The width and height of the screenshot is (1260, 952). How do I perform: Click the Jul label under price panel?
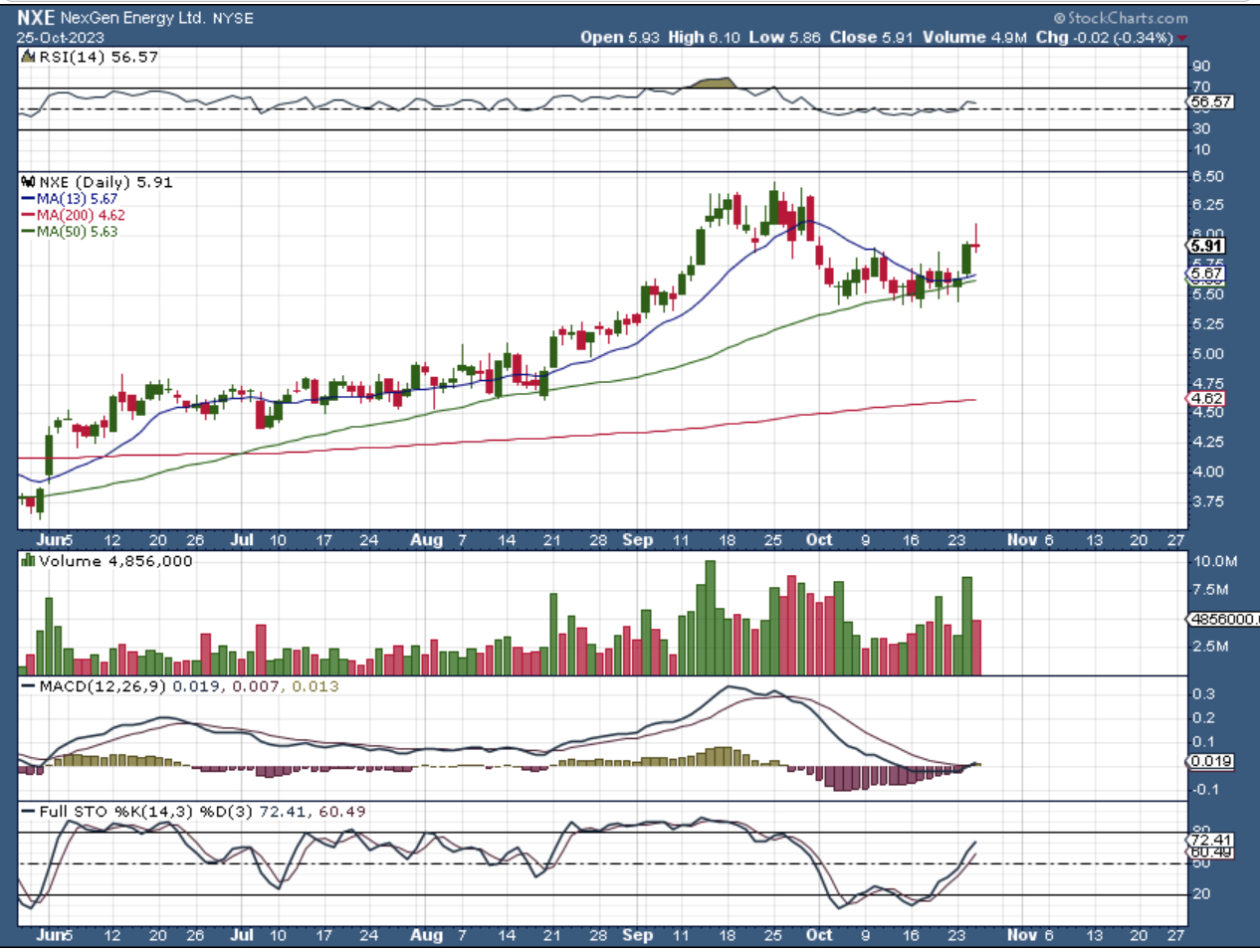(242, 540)
